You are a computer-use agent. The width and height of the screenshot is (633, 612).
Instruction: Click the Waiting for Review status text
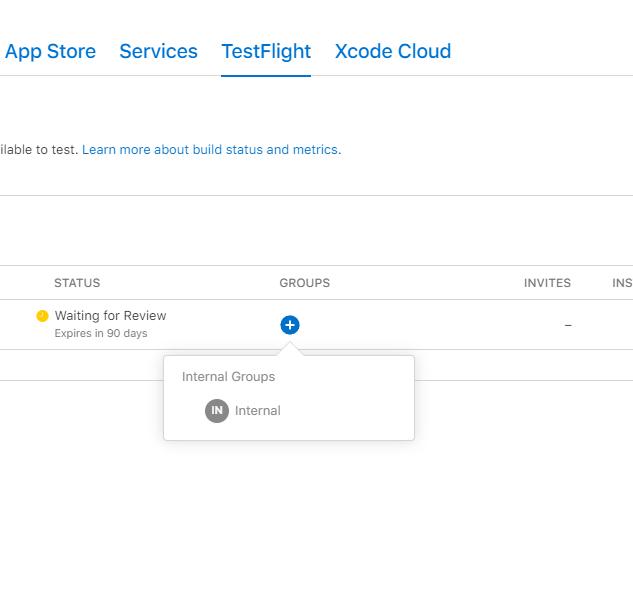110,316
